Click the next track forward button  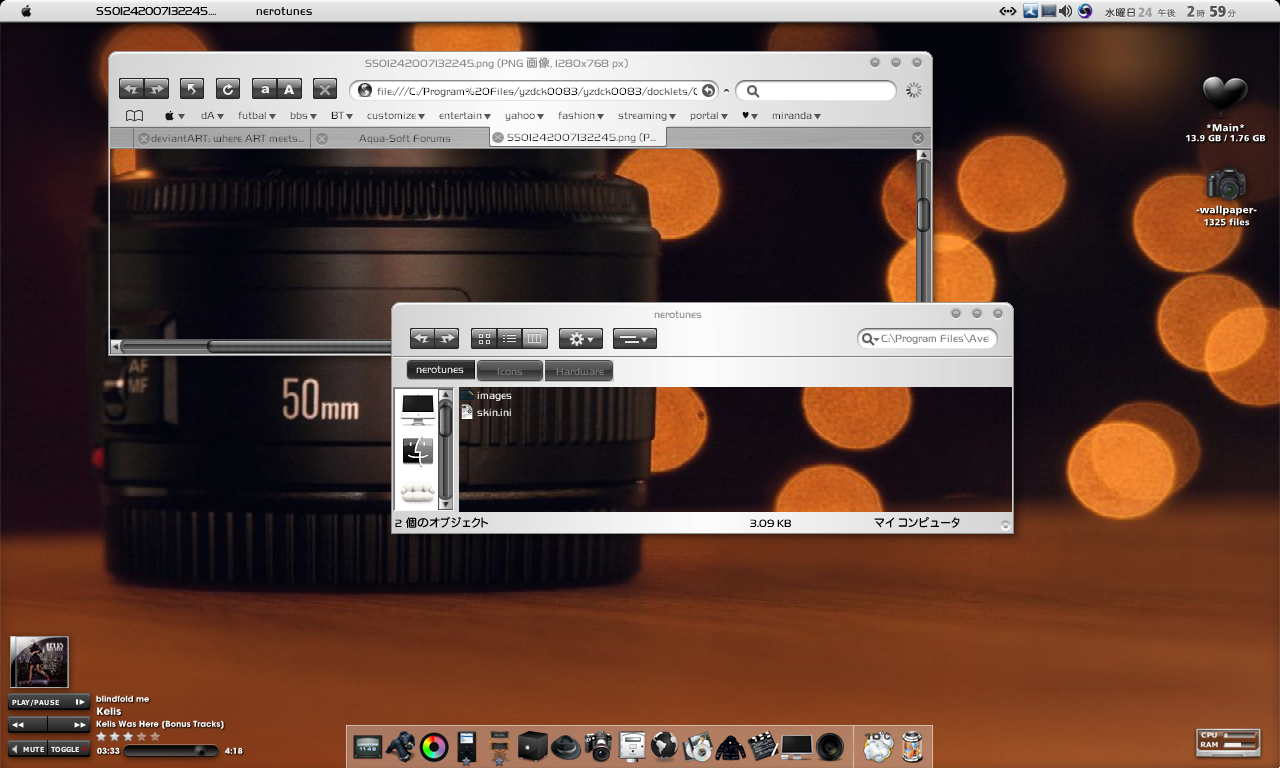point(70,724)
